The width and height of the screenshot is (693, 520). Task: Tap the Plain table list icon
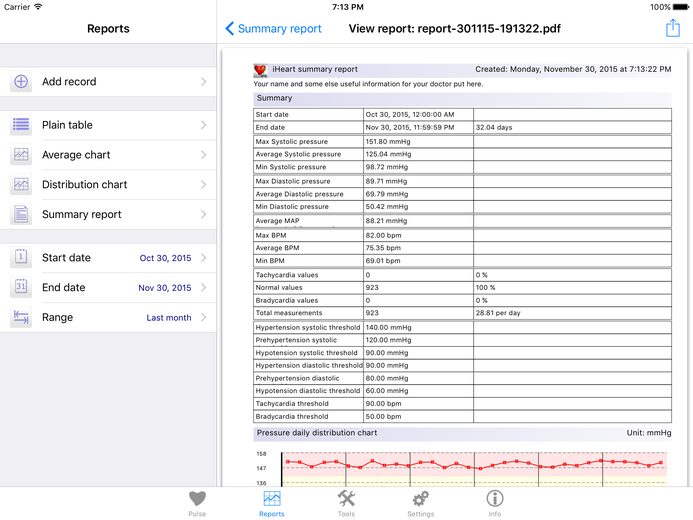(21, 125)
